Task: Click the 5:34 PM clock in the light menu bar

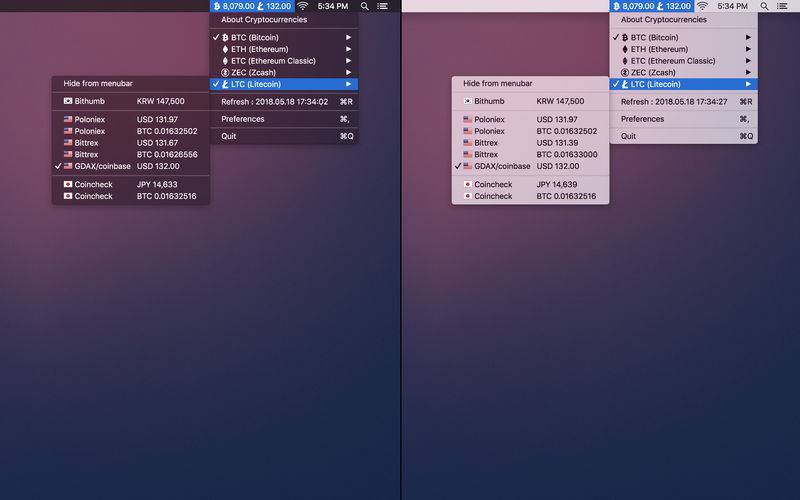Action: coord(733,6)
